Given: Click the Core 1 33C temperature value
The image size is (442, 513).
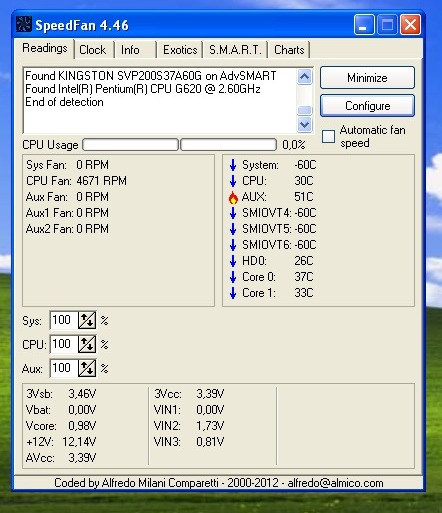Looking at the screenshot, I should point(303,293).
